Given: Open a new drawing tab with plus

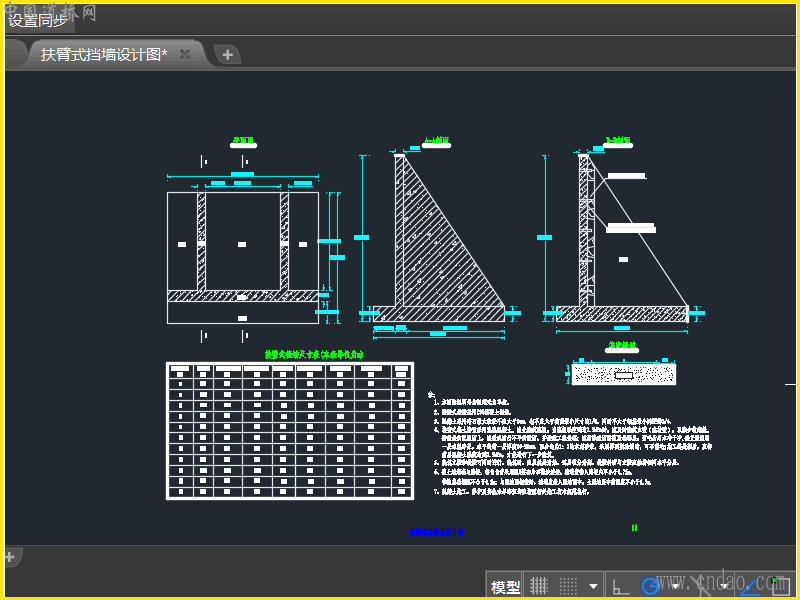Looking at the screenshot, I should pyautogui.click(x=227, y=55).
